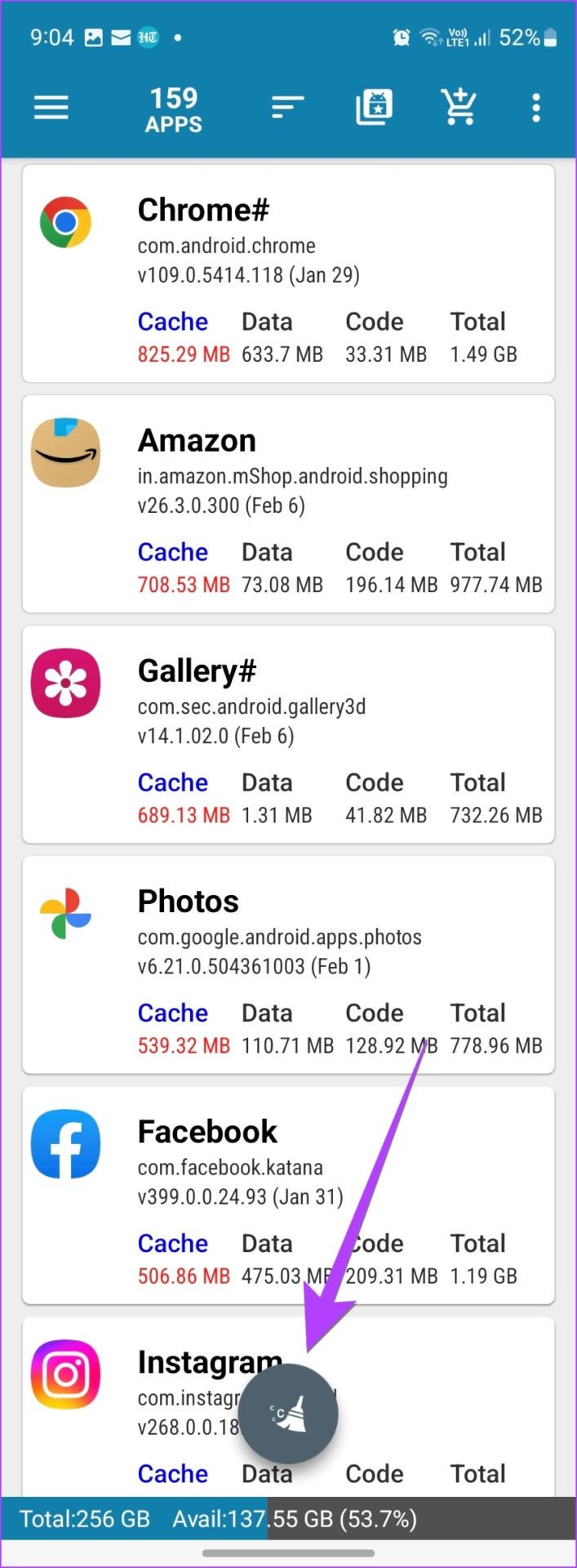Select the Photos app name entry

[x=189, y=902]
